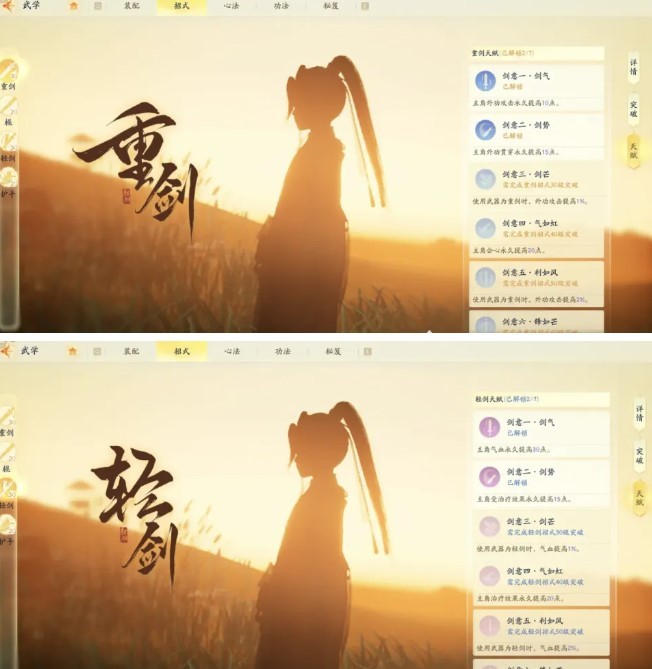Click small square icon after 秘笈, 轻剑 screen
The height and width of the screenshot is (669, 652).
(367, 351)
